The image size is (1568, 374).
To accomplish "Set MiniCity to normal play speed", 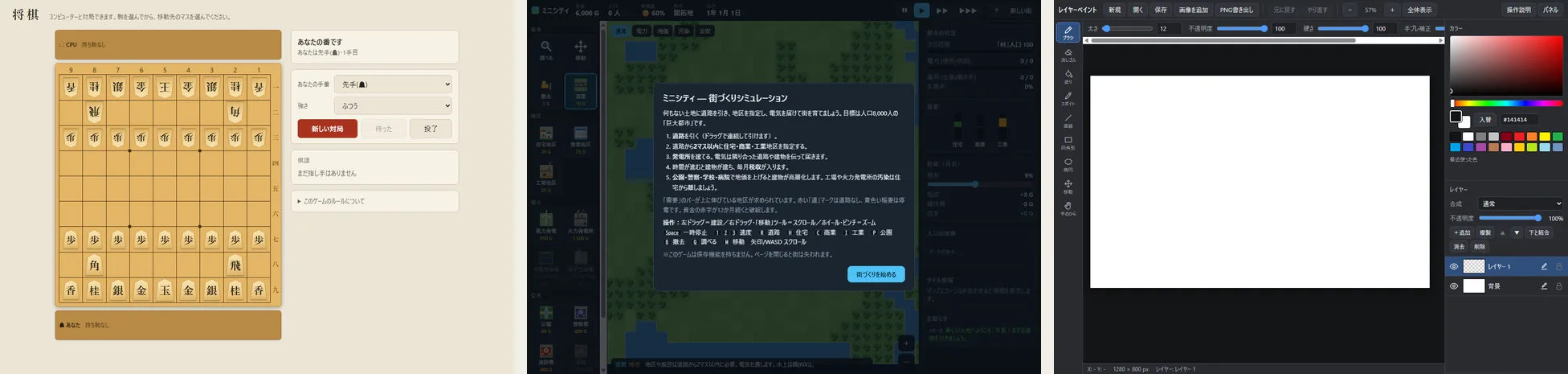I will [x=921, y=10].
